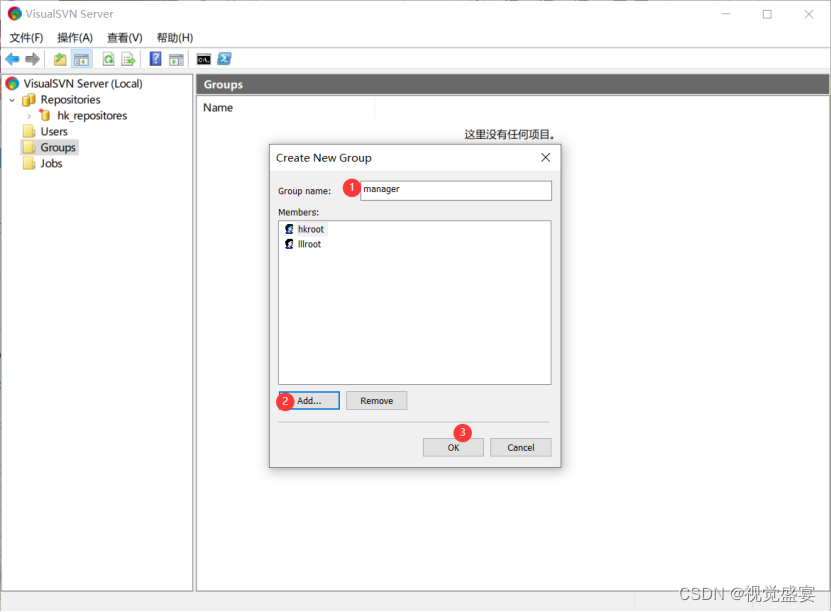Click the Up one level folder icon
831x612 pixels.
tap(60, 59)
